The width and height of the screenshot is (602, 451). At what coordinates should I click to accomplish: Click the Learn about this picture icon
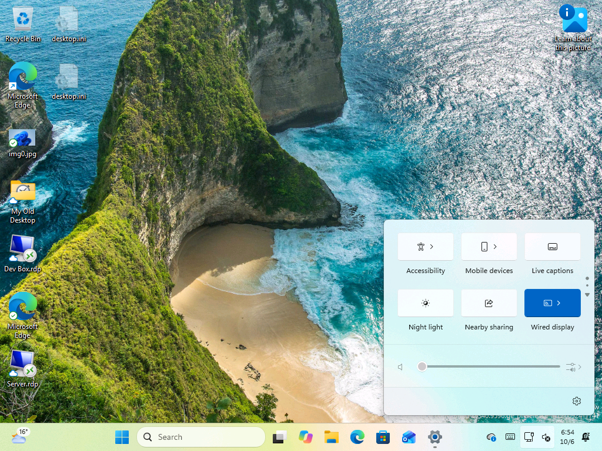point(573,28)
